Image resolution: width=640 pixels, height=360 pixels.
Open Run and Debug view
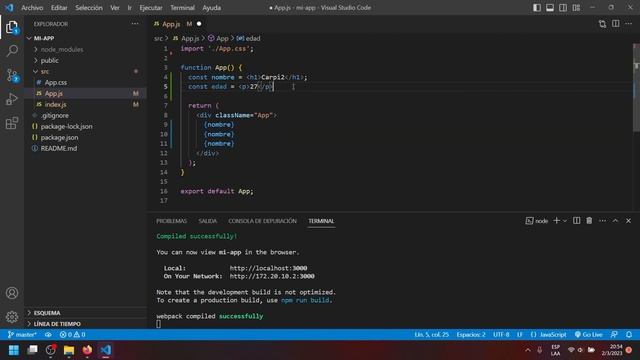(12, 99)
